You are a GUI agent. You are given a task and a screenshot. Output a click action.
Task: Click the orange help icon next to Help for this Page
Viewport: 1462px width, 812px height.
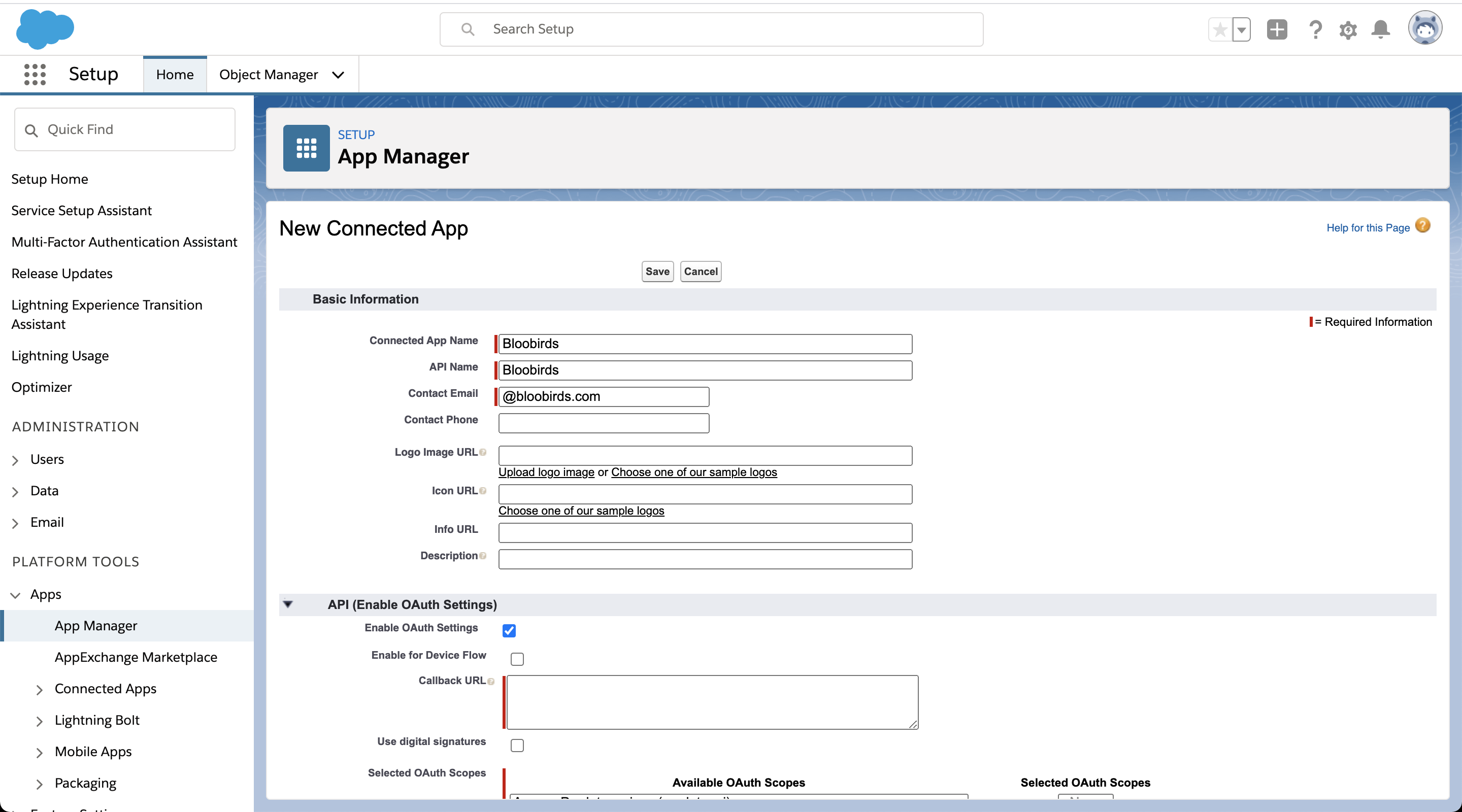tap(1423, 226)
